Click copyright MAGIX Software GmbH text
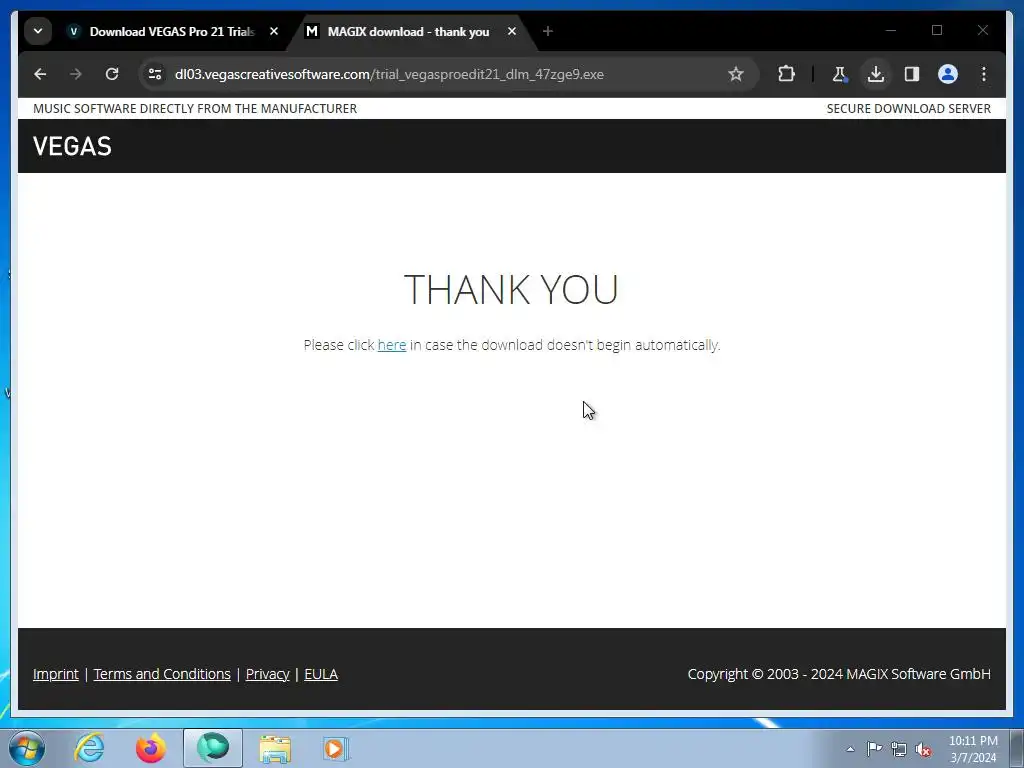 coord(839,674)
